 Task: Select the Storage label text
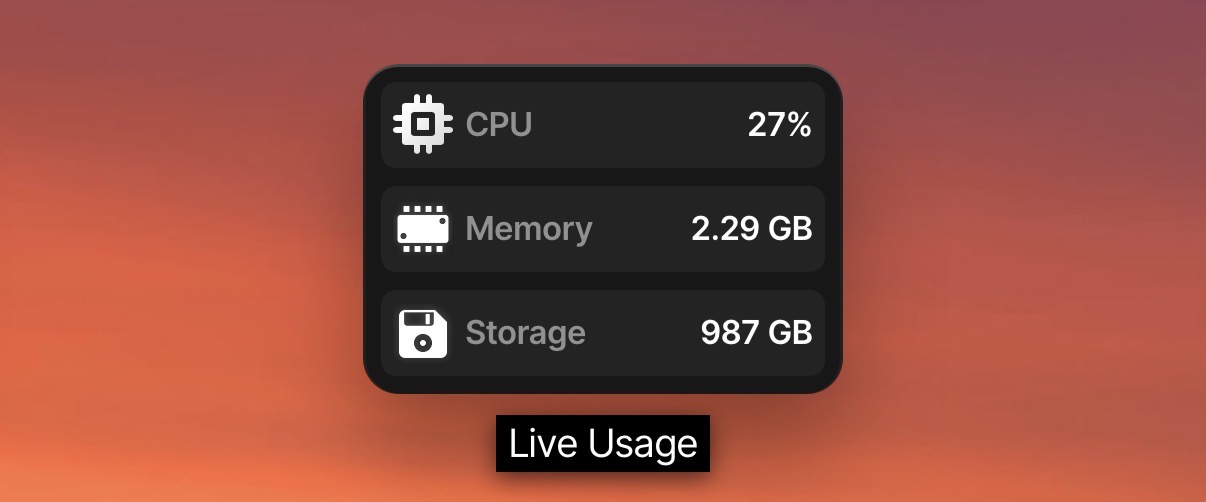(526, 333)
